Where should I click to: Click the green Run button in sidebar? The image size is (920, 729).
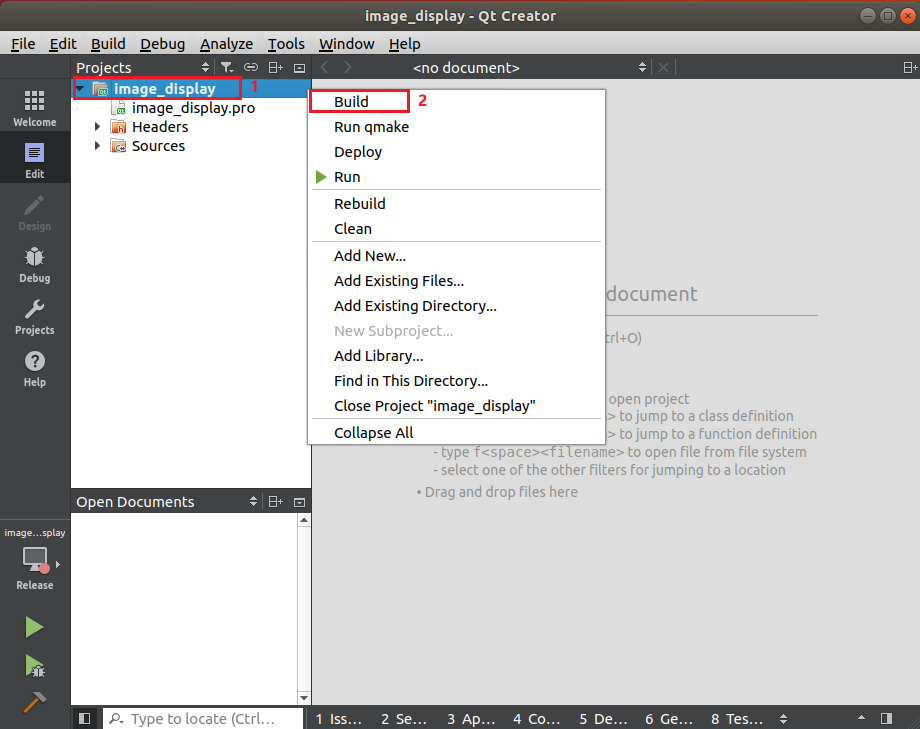pos(34,627)
